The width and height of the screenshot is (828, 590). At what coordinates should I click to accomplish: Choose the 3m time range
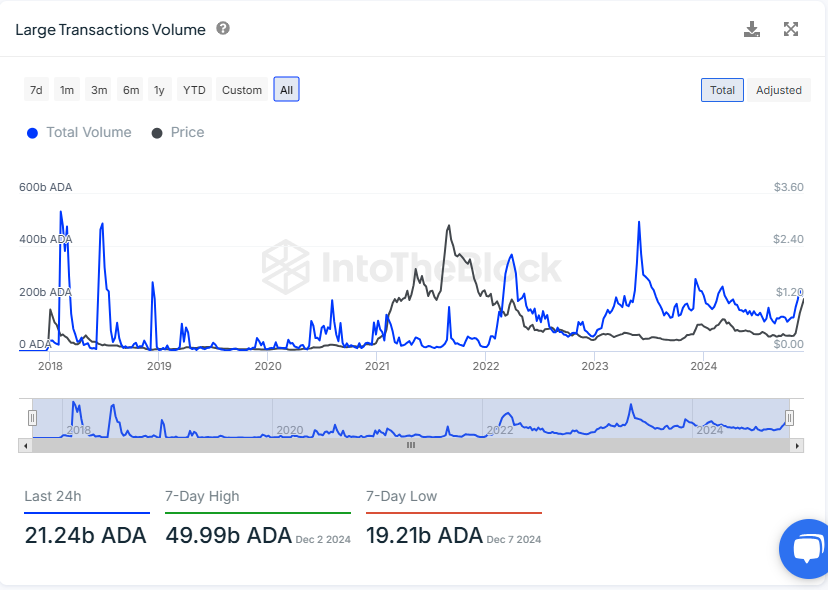pyautogui.click(x=99, y=90)
